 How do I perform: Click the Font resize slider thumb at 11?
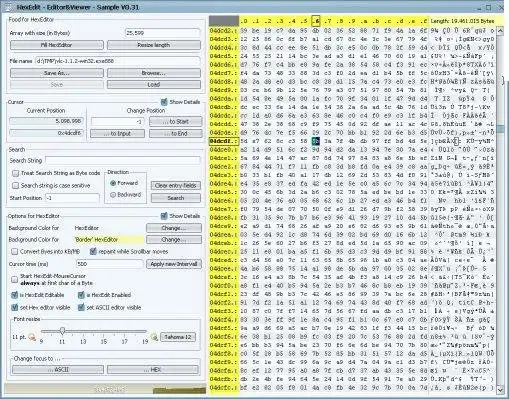pyautogui.click(x=62, y=331)
